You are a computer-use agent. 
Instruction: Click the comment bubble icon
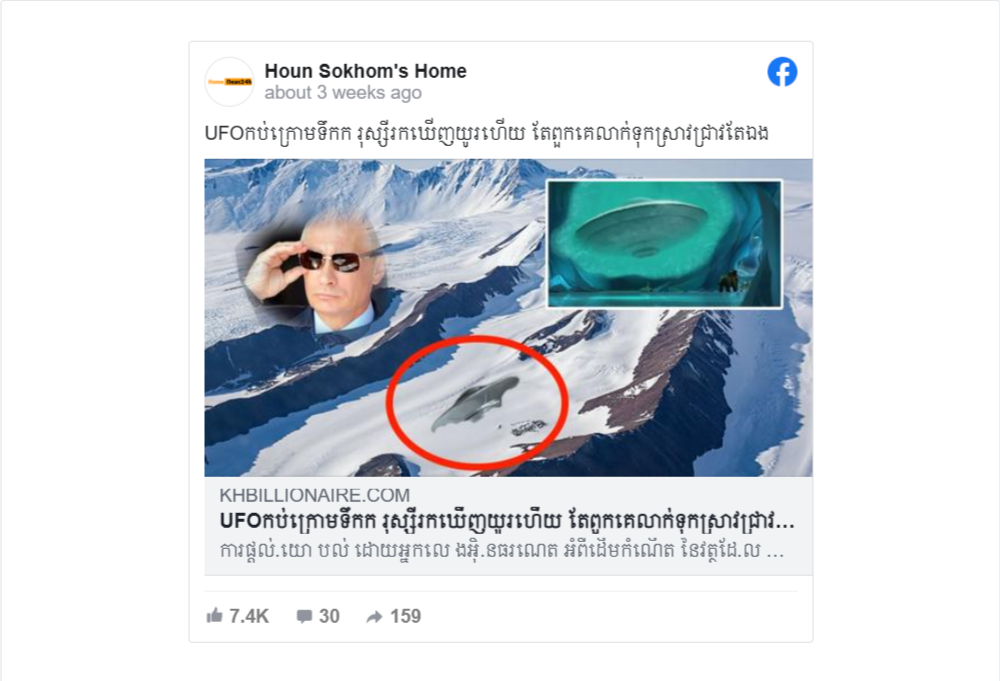(x=304, y=616)
